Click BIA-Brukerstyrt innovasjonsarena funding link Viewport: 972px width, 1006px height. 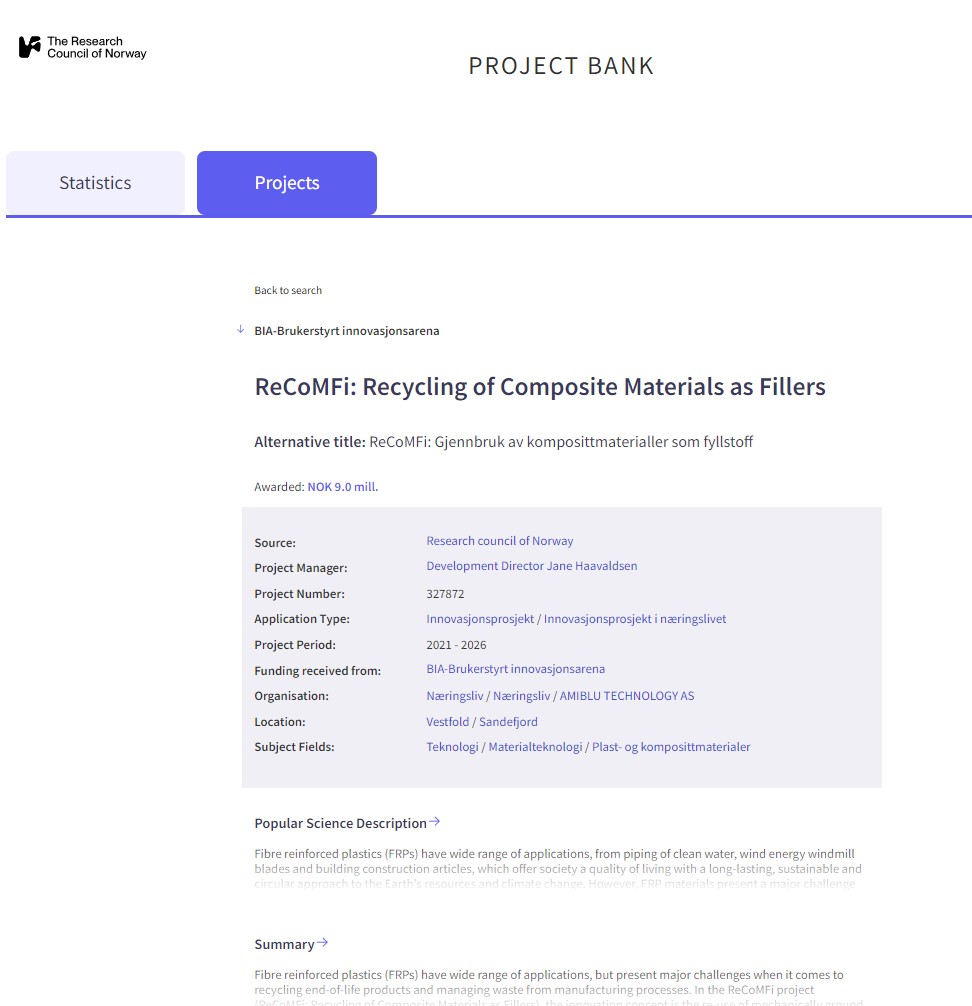(515, 669)
